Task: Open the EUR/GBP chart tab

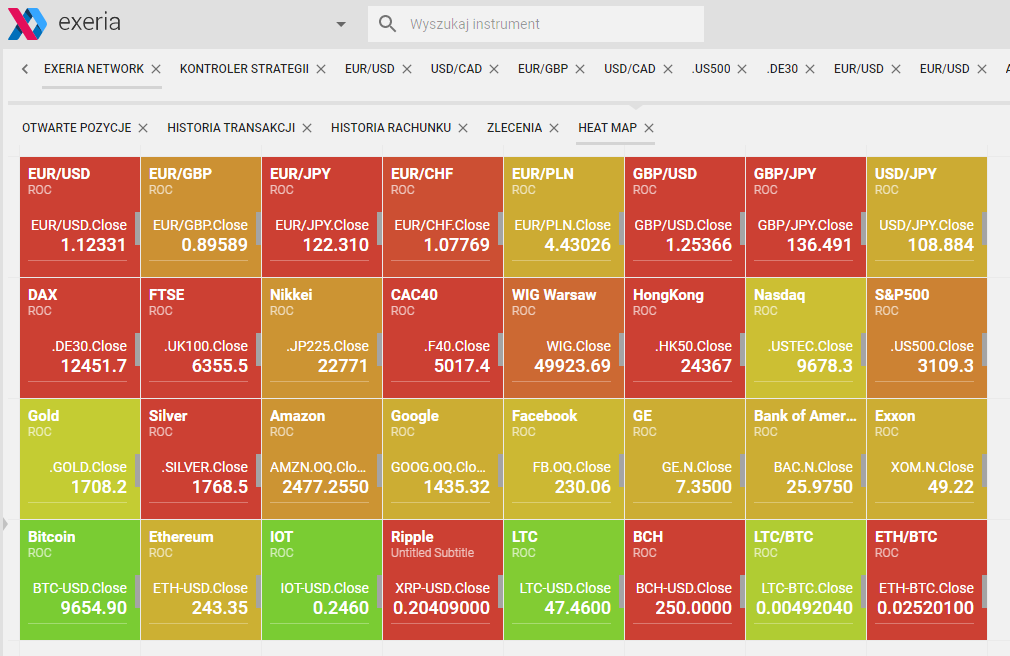Action: click(x=543, y=69)
